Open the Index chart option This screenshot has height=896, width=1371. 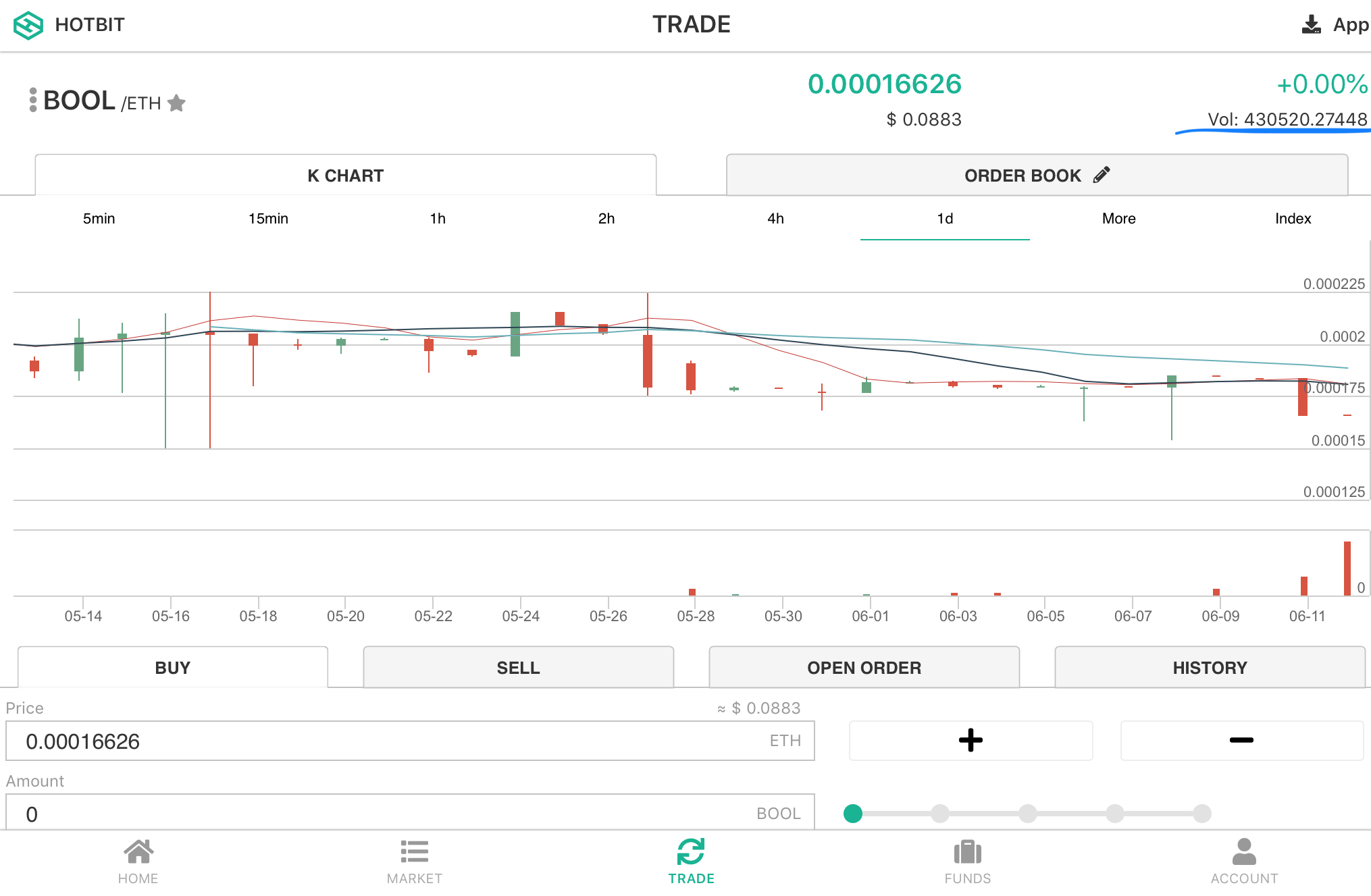(1293, 218)
